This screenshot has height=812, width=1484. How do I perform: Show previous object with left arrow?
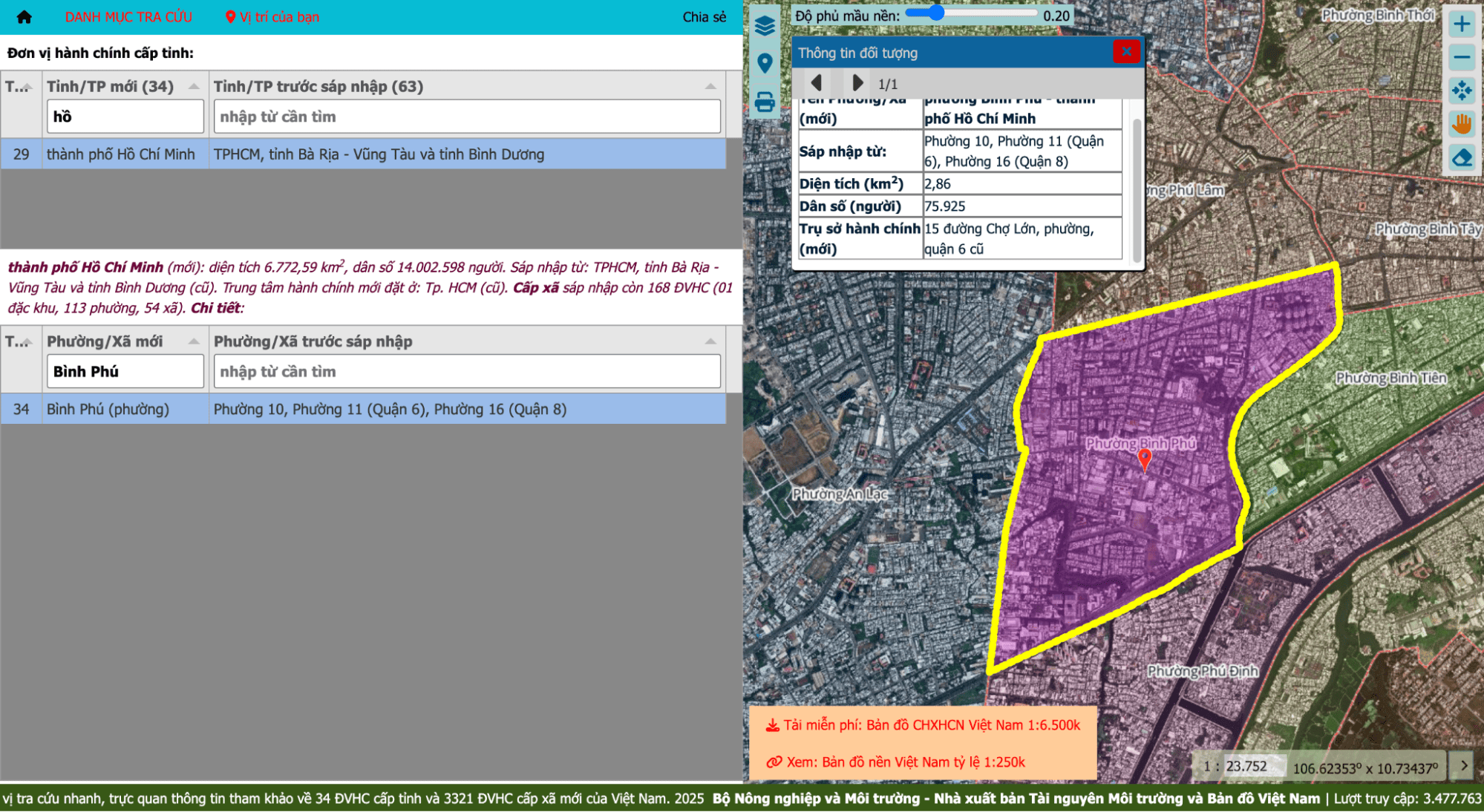[817, 83]
